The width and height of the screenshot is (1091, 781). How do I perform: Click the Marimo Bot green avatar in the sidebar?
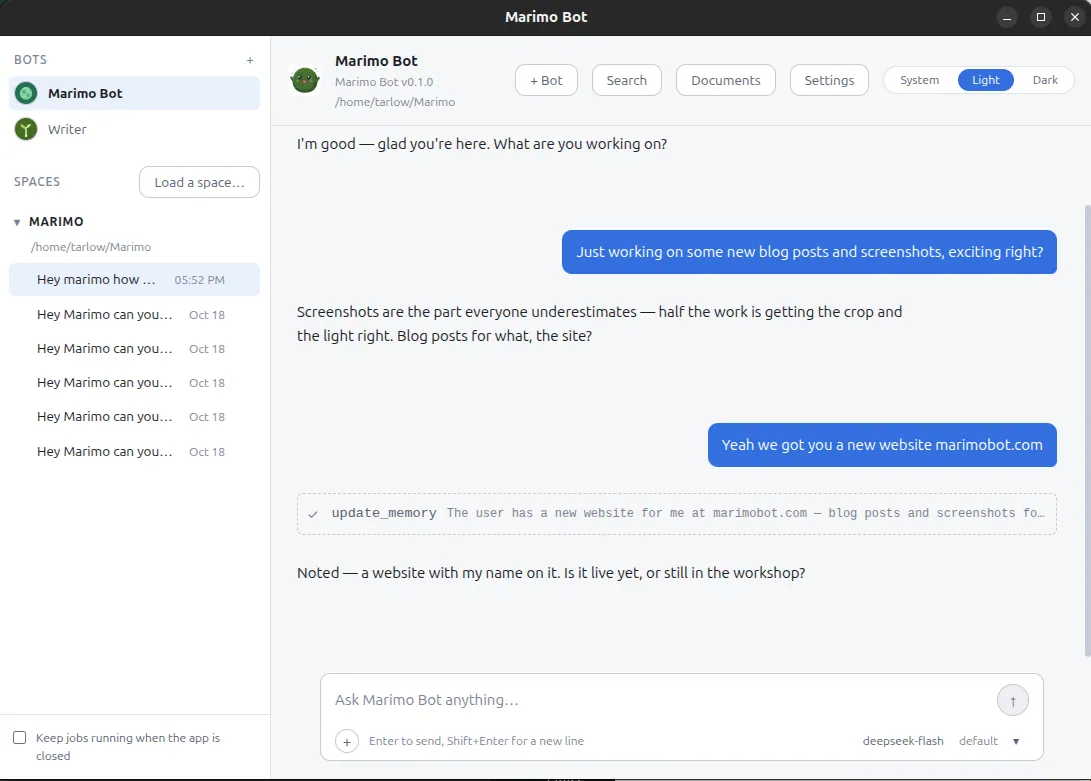pos(26,93)
